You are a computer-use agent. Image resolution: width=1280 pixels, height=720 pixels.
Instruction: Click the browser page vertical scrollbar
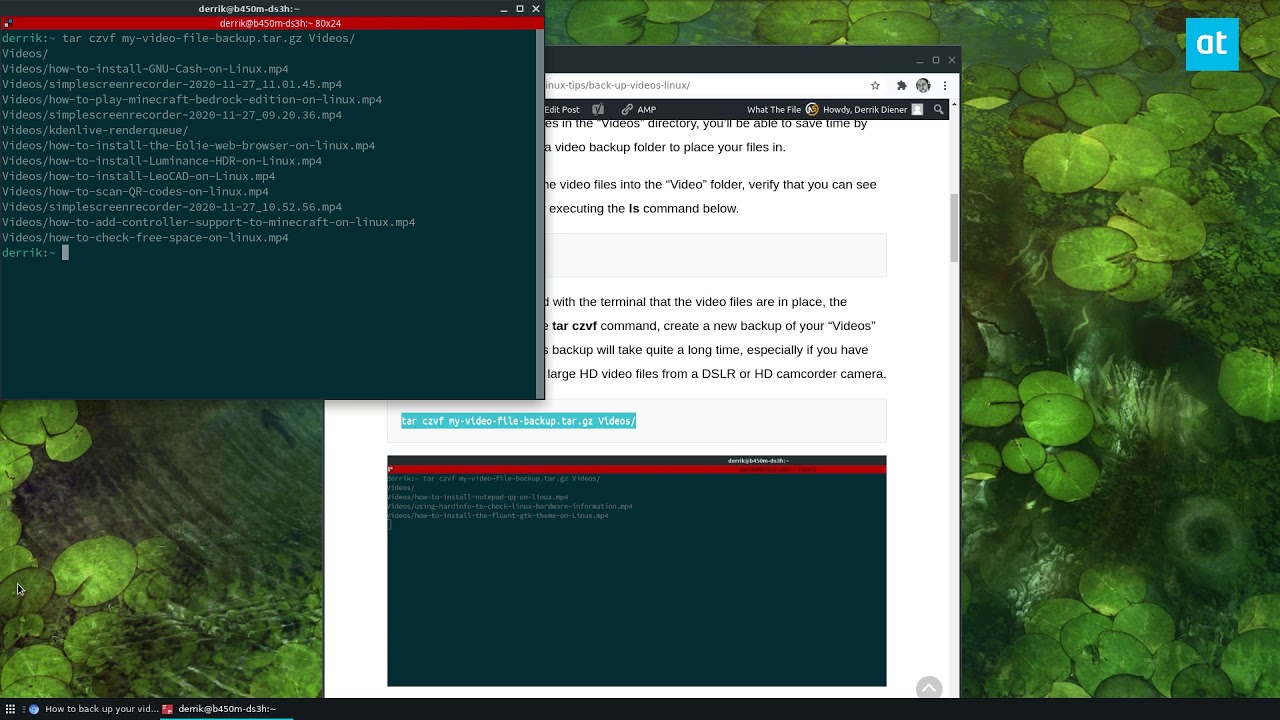(x=954, y=228)
